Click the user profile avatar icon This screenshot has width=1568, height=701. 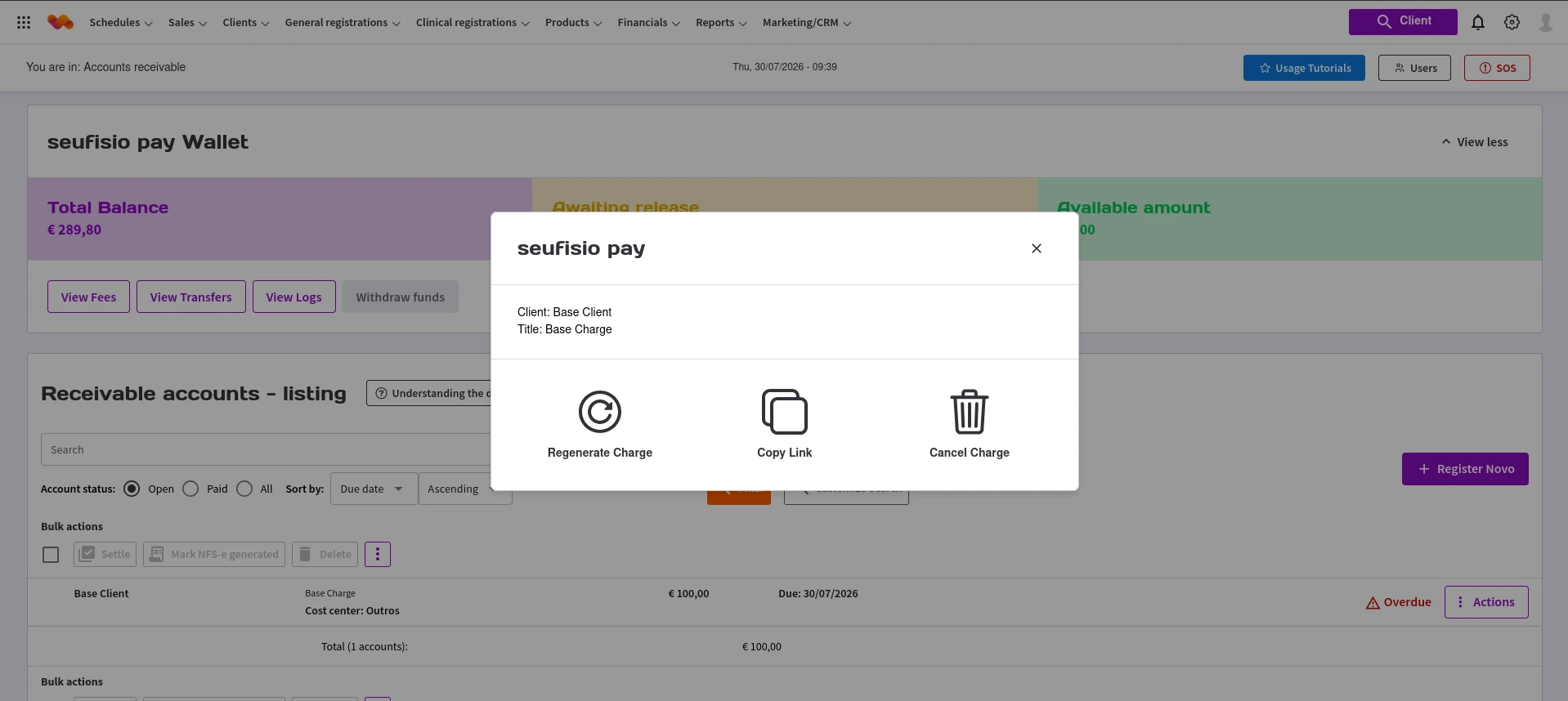pyautogui.click(x=1546, y=23)
